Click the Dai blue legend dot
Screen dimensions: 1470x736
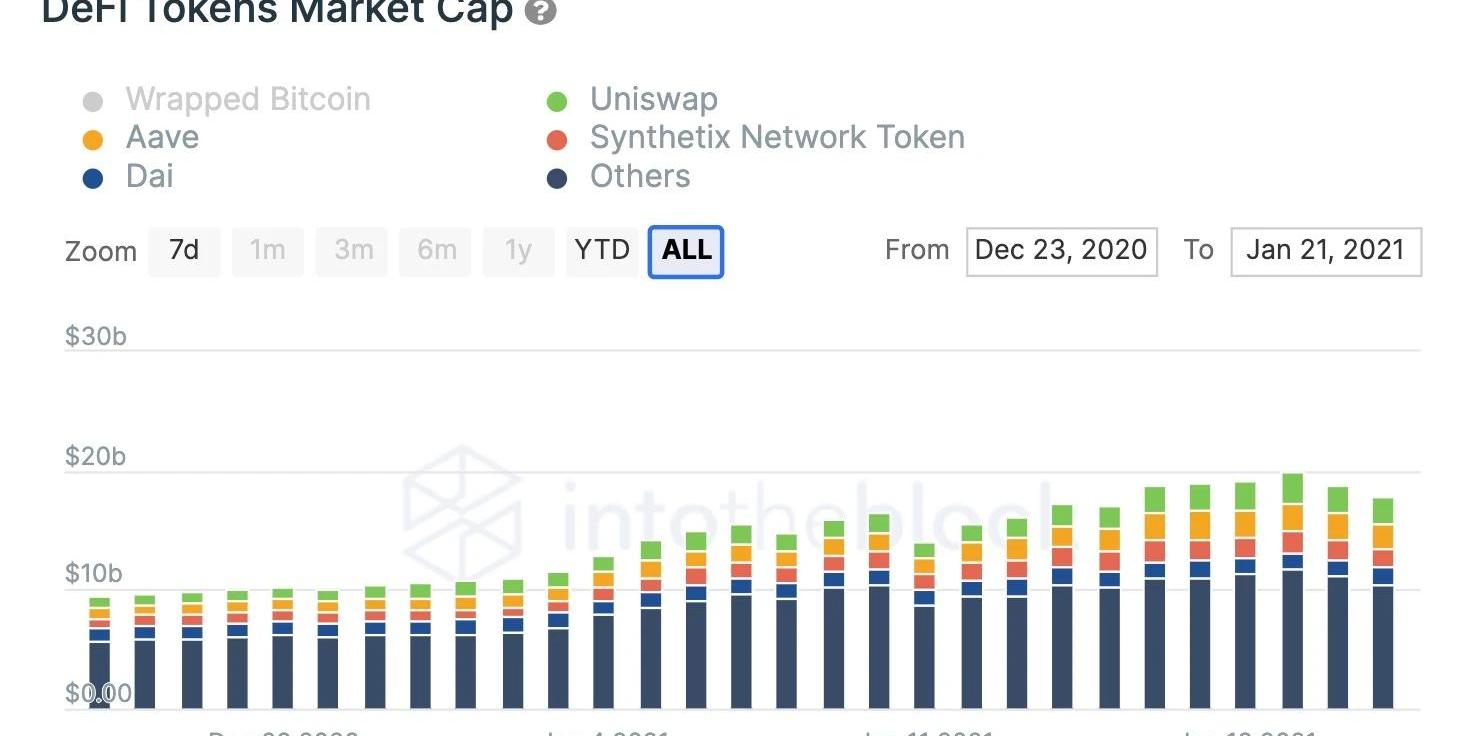coord(93,179)
